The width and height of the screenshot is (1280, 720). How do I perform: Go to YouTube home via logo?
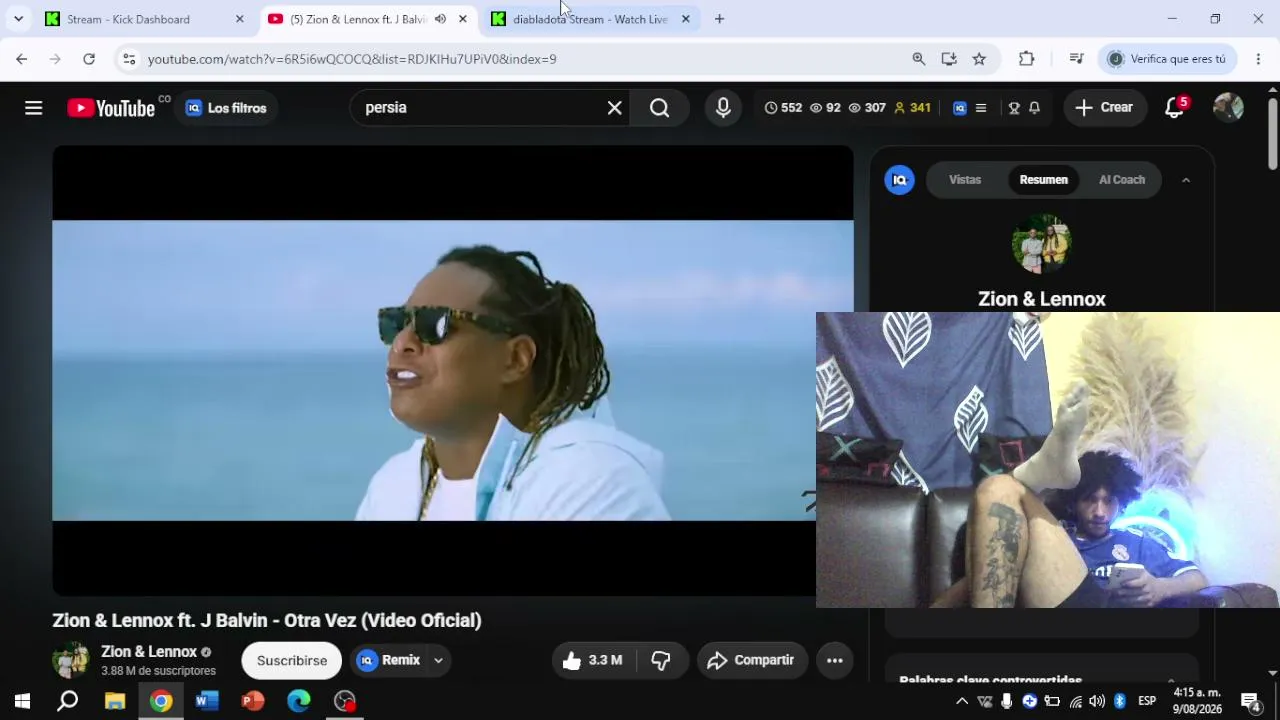pos(111,108)
